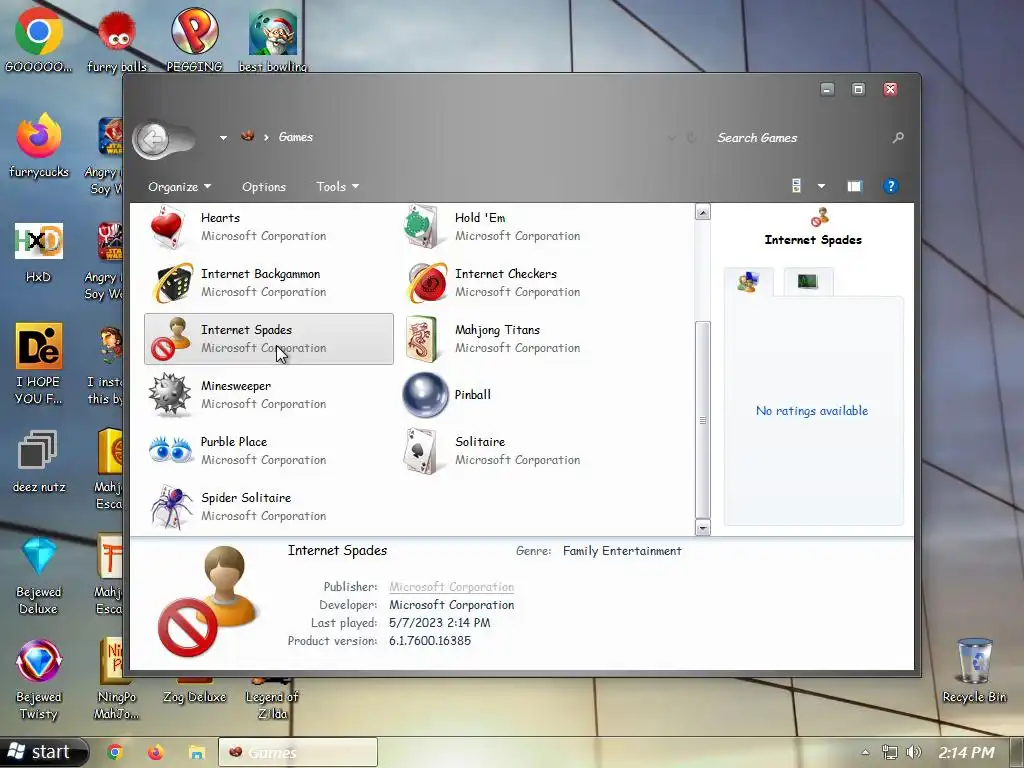Select the Internet Backgammon dice icon
The image size is (1024, 768).
pos(171,283)
